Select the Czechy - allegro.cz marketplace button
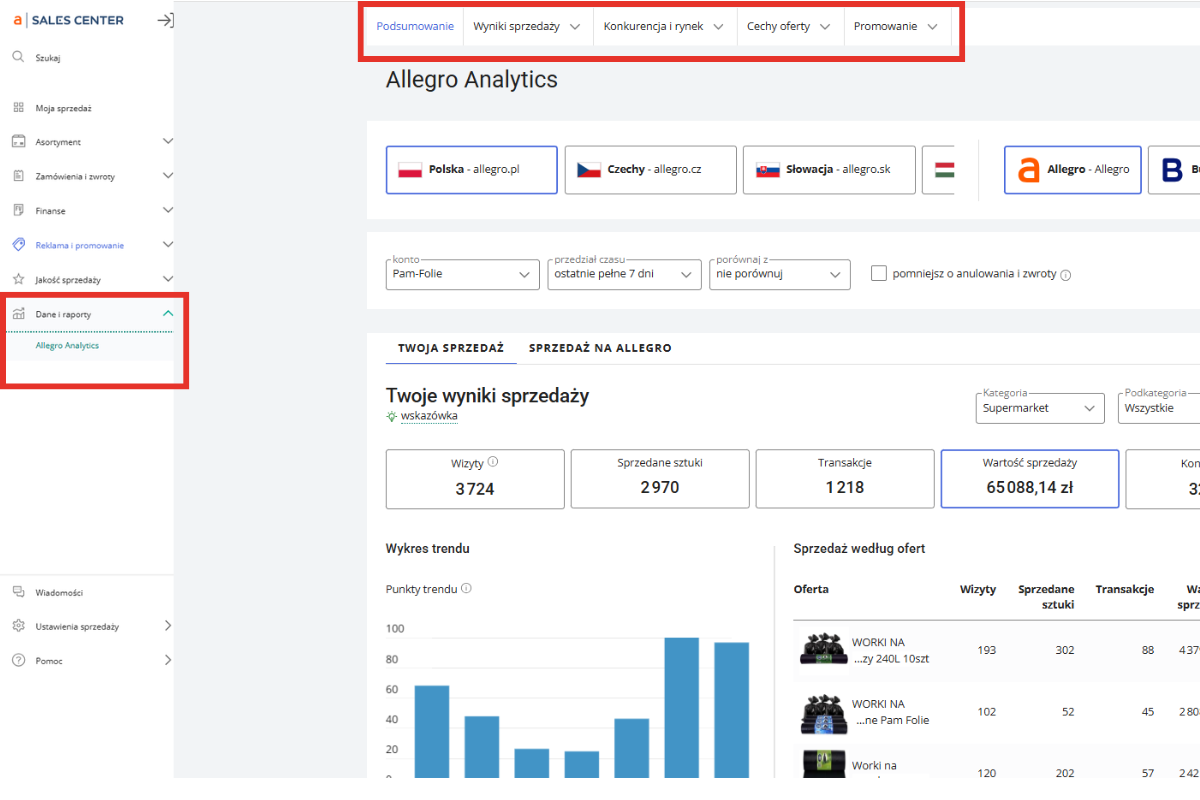The width and height of the screenshot is (1200, 800). (651, 170)
